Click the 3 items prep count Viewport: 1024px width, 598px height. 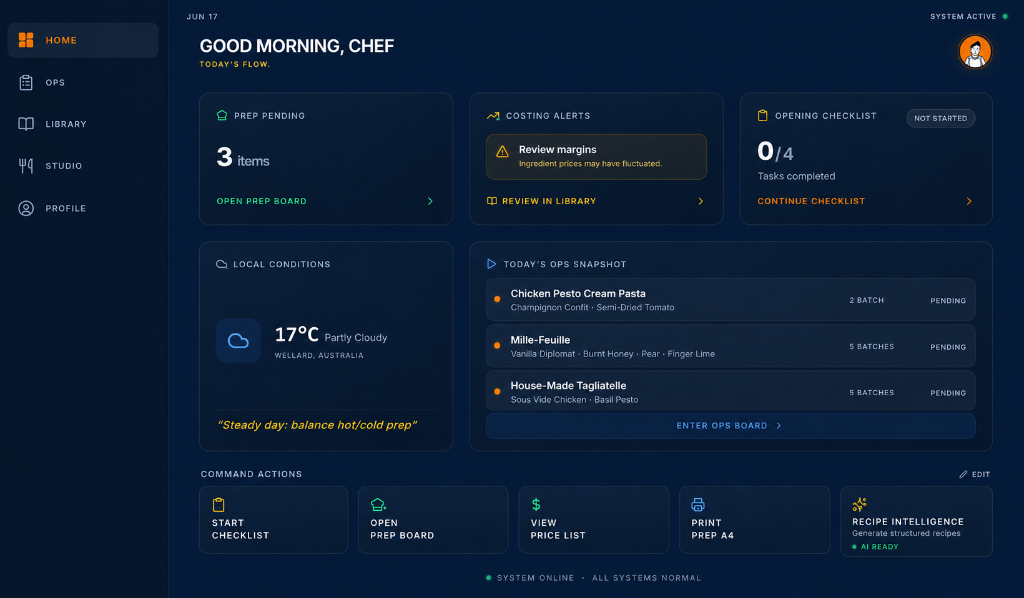click(243, 157)
